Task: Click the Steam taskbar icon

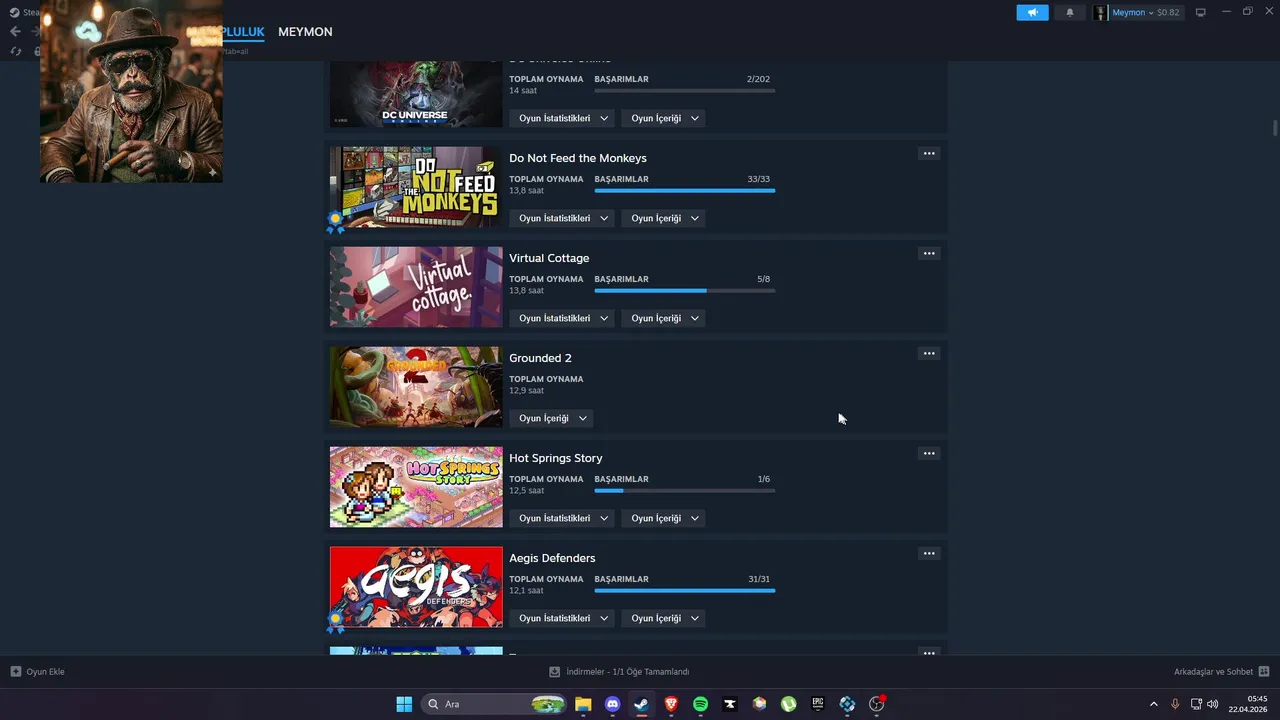Action: [641, 704]
